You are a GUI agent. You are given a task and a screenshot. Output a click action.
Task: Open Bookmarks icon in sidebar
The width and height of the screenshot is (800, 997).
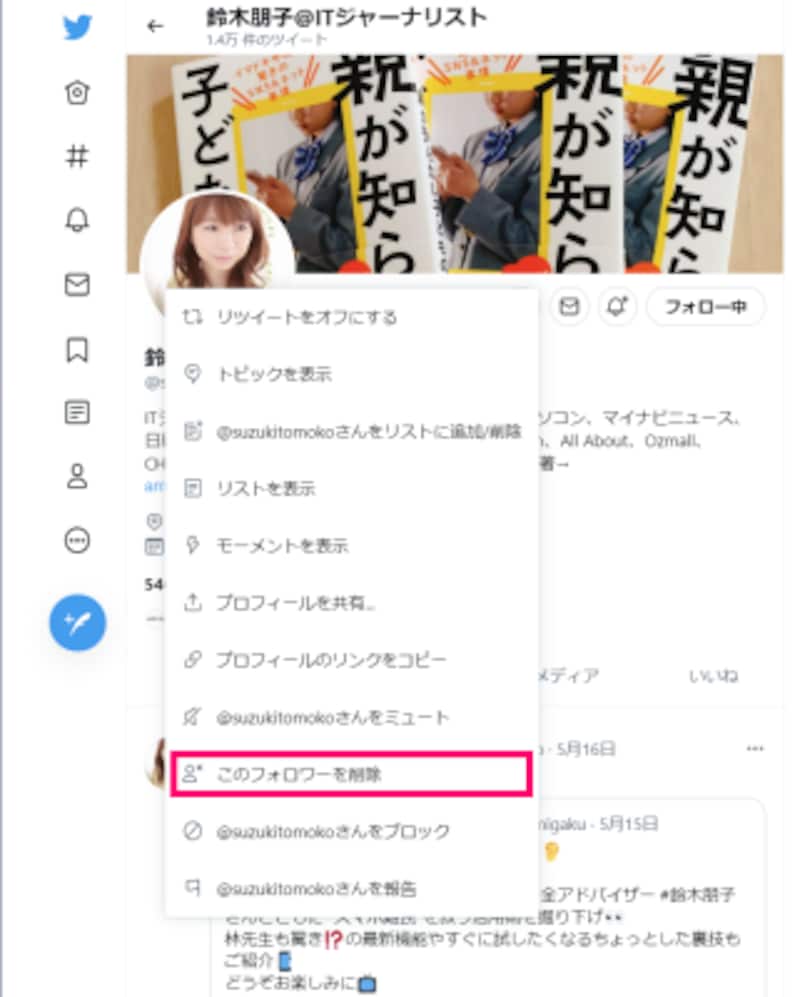[x=78, y=349]
